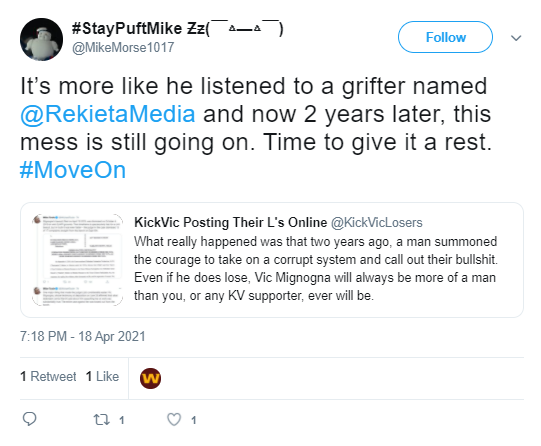
Task: Open KickVic Posting Their L's Online profile
Action: [230, 222]
